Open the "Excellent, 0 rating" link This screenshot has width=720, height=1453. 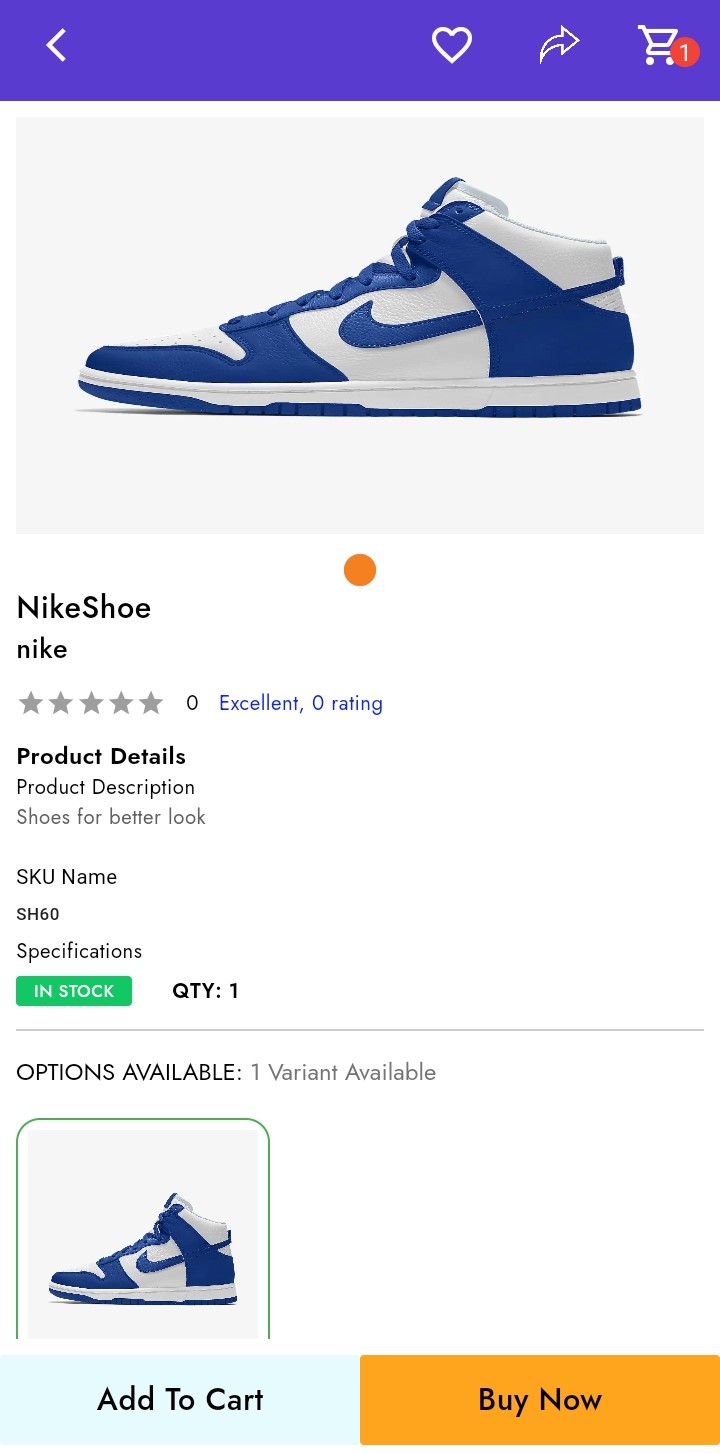[300, 703]
